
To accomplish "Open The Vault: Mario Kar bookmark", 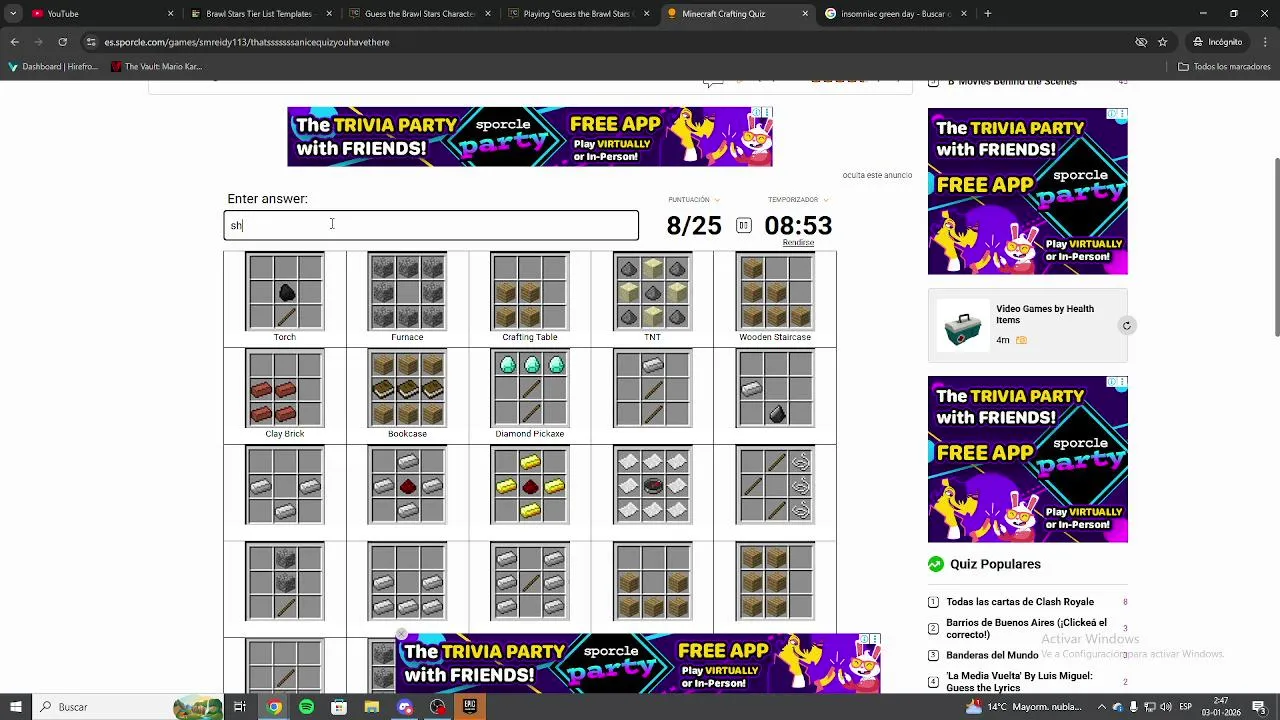I will pos(157,67).
